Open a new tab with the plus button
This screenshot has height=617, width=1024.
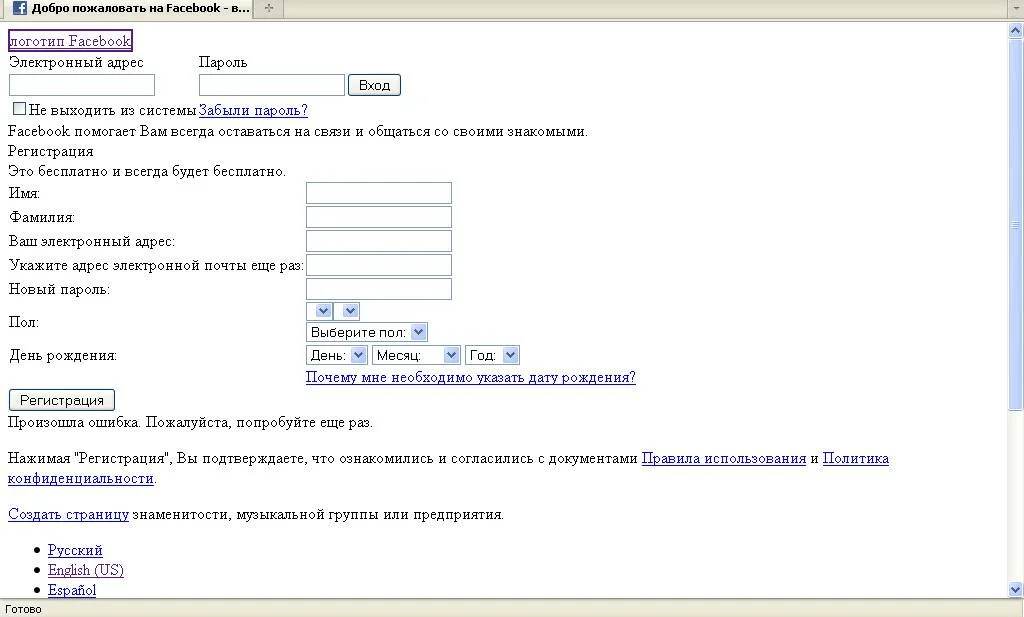(x=269, y=8)
